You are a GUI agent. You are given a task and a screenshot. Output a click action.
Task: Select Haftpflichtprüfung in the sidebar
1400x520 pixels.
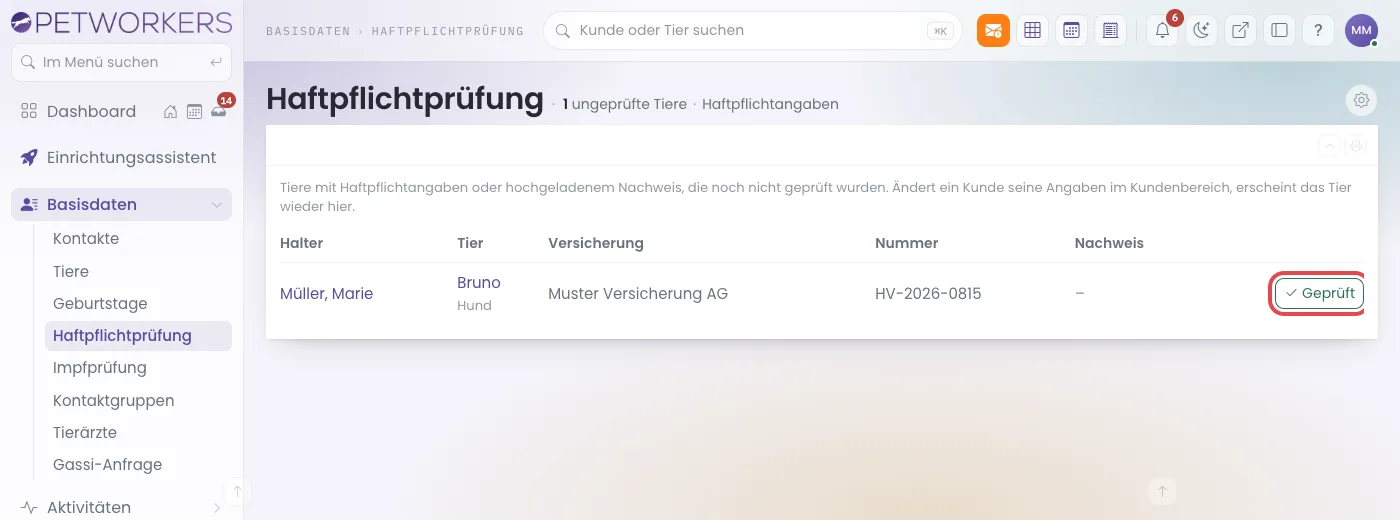pyautogui.click(x=138, y=336)
